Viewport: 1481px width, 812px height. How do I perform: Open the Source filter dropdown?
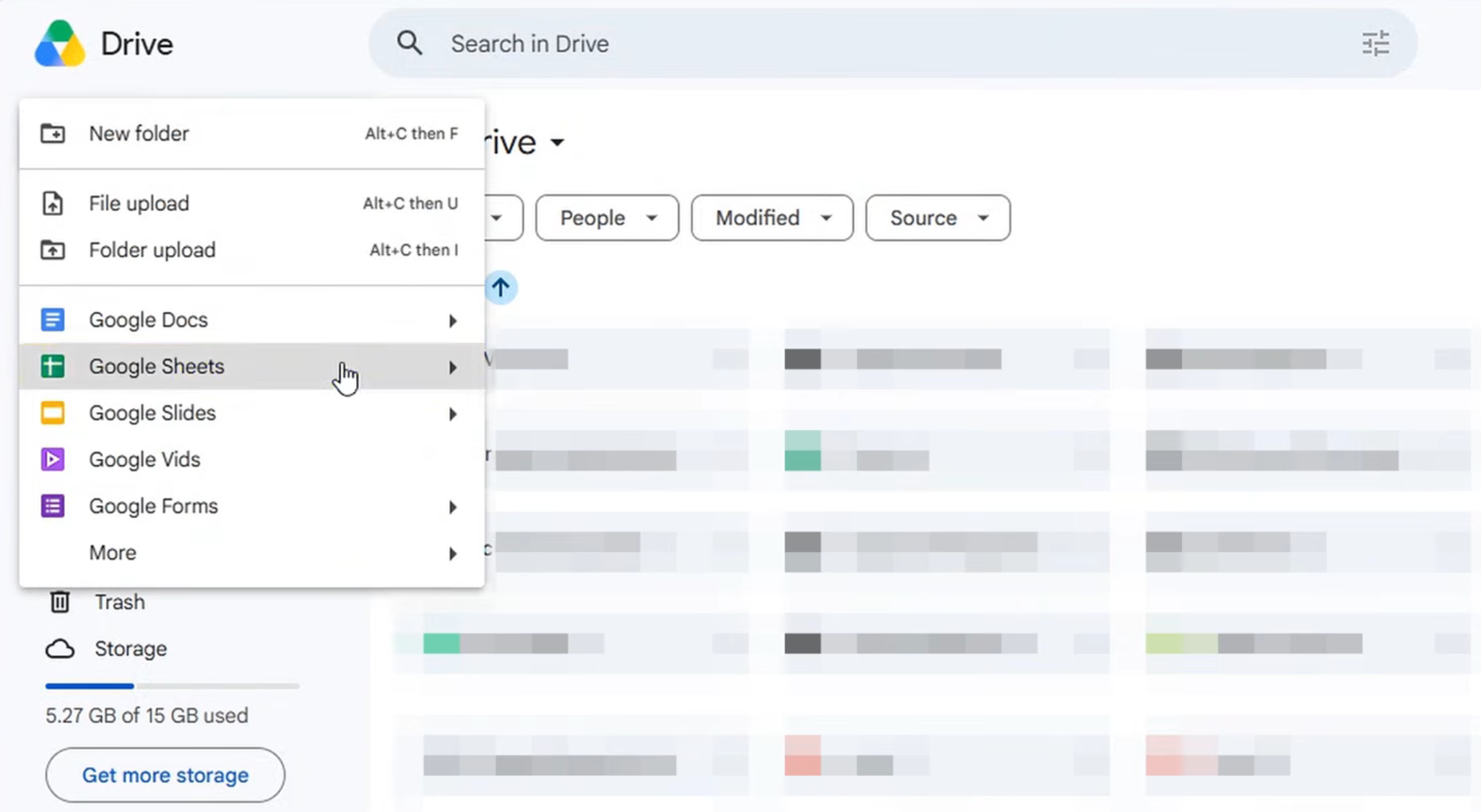(938, 217)
